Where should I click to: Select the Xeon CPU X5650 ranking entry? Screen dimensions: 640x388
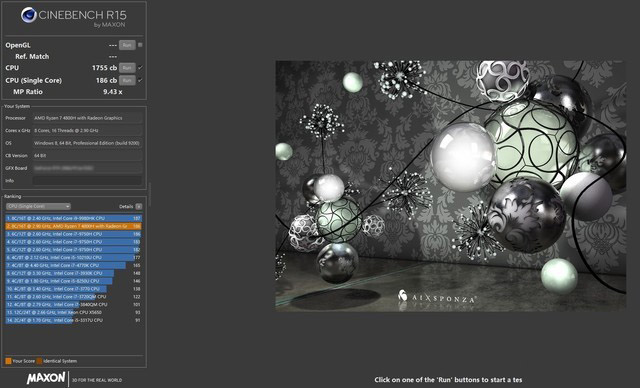click(73, 312)
